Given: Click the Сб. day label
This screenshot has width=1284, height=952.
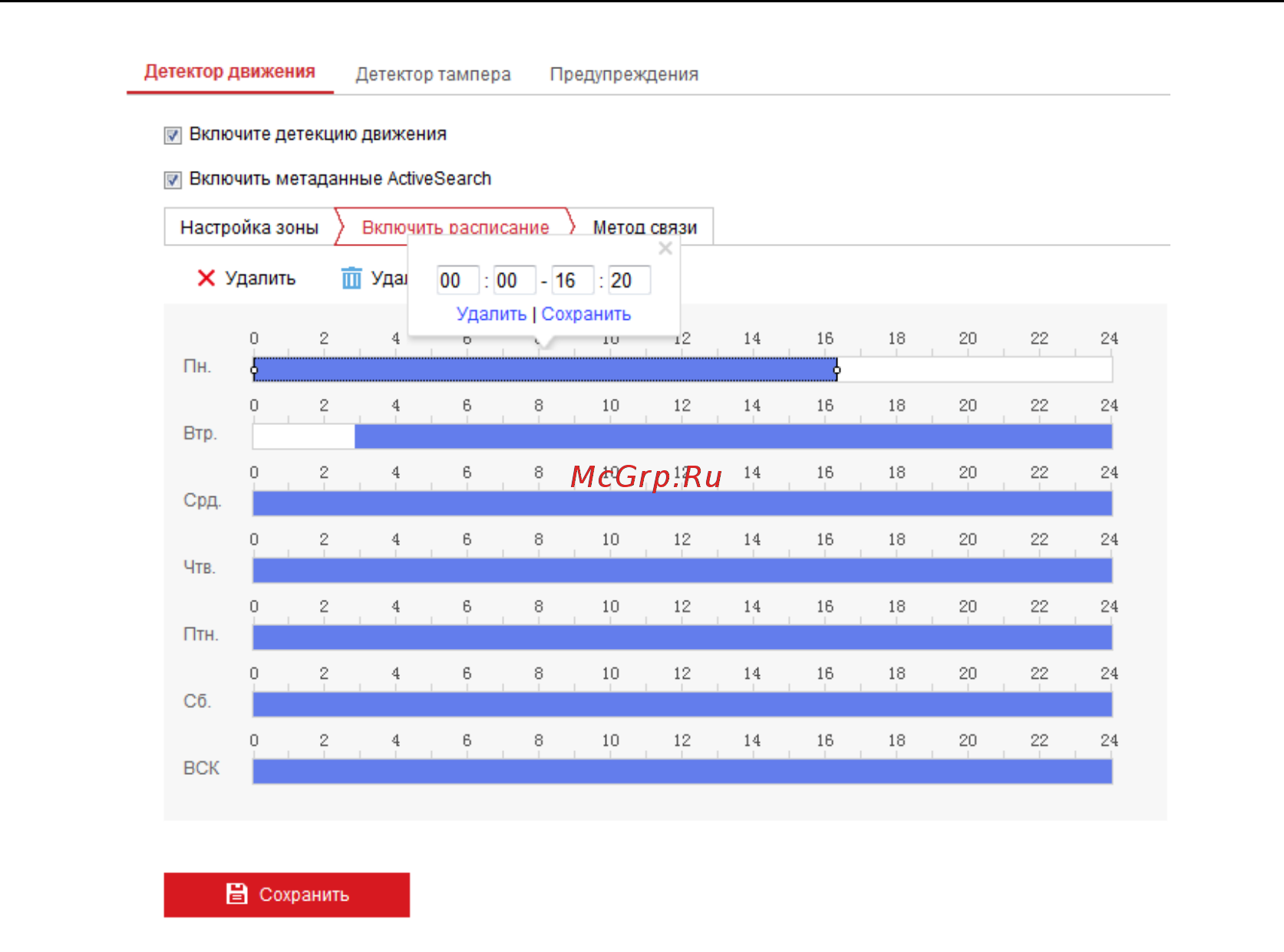Looking at the screenshot, I should [x=196, y=701].
